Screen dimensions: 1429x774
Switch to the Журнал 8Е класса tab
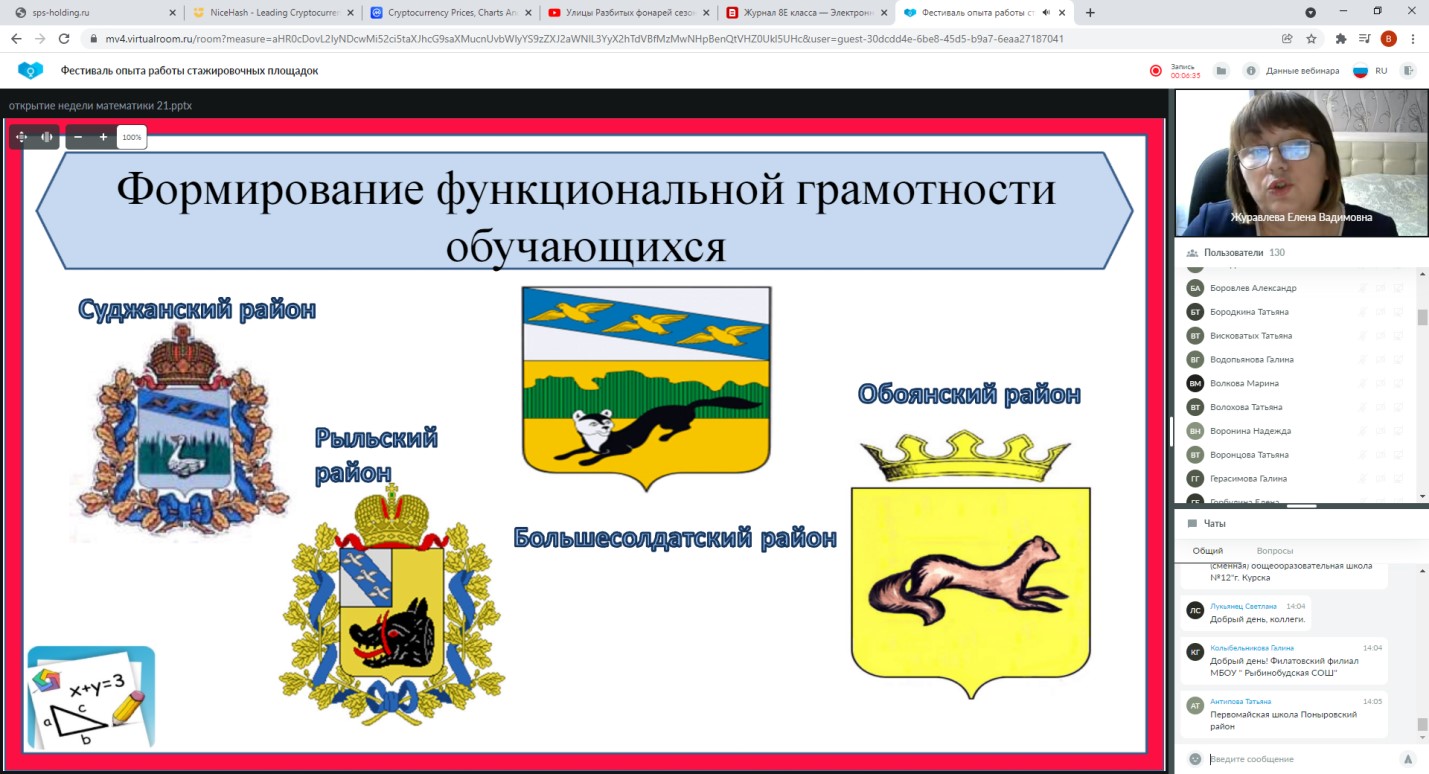tap(807, 13)
